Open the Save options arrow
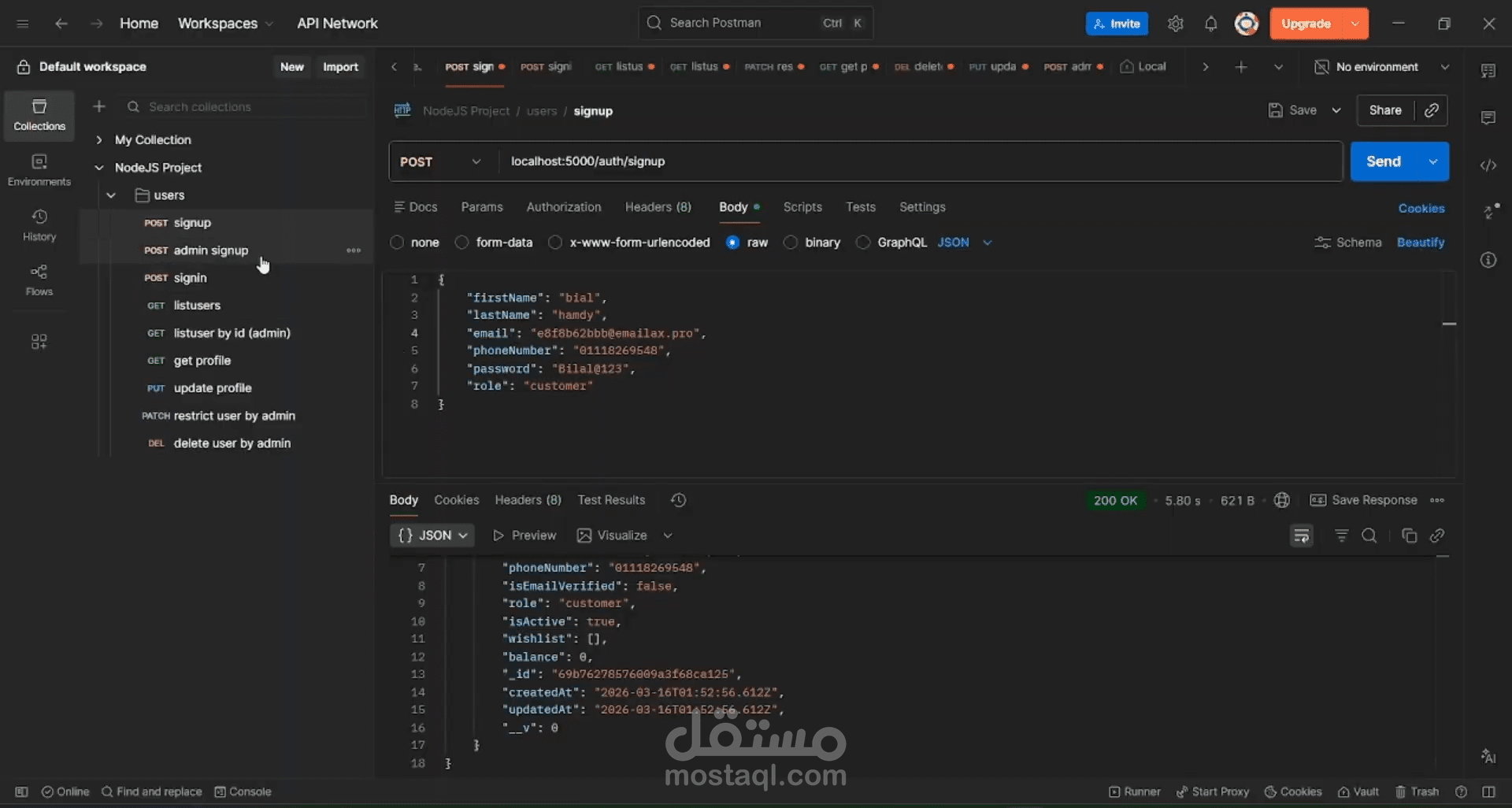Image resolution: width=1512 pixels, height=808 pixels. pos(1336,110)
